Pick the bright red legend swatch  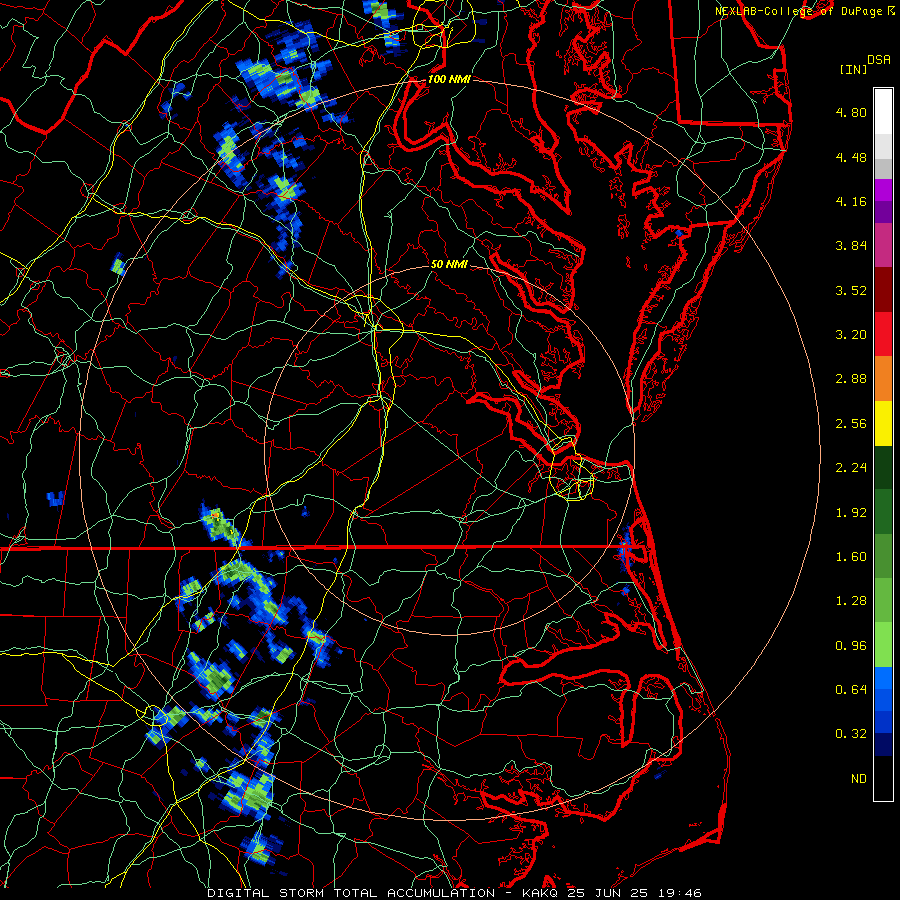(x=883, y=335)
